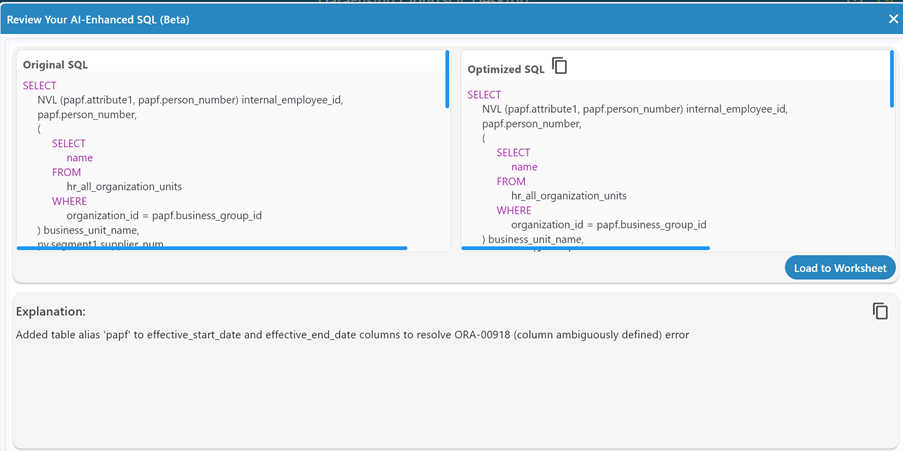Click the nested SELECT keyword in Optimized SQL
Image resolution: width=903 pixels, height=451 pixels.
tap(513, 152)
